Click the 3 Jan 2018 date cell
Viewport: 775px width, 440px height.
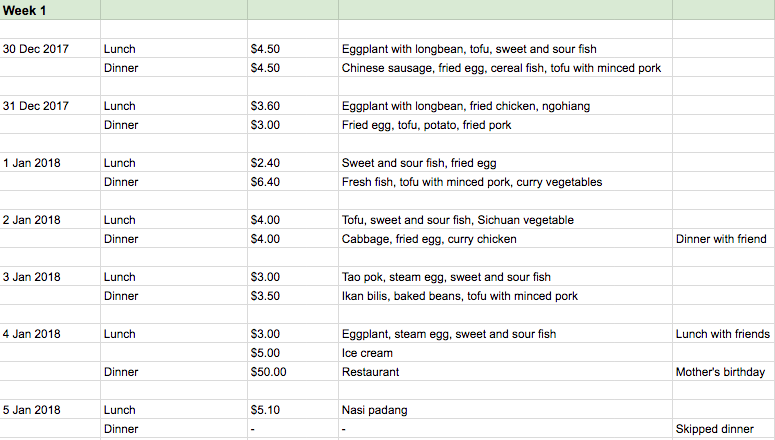click(x=32, y=277)
